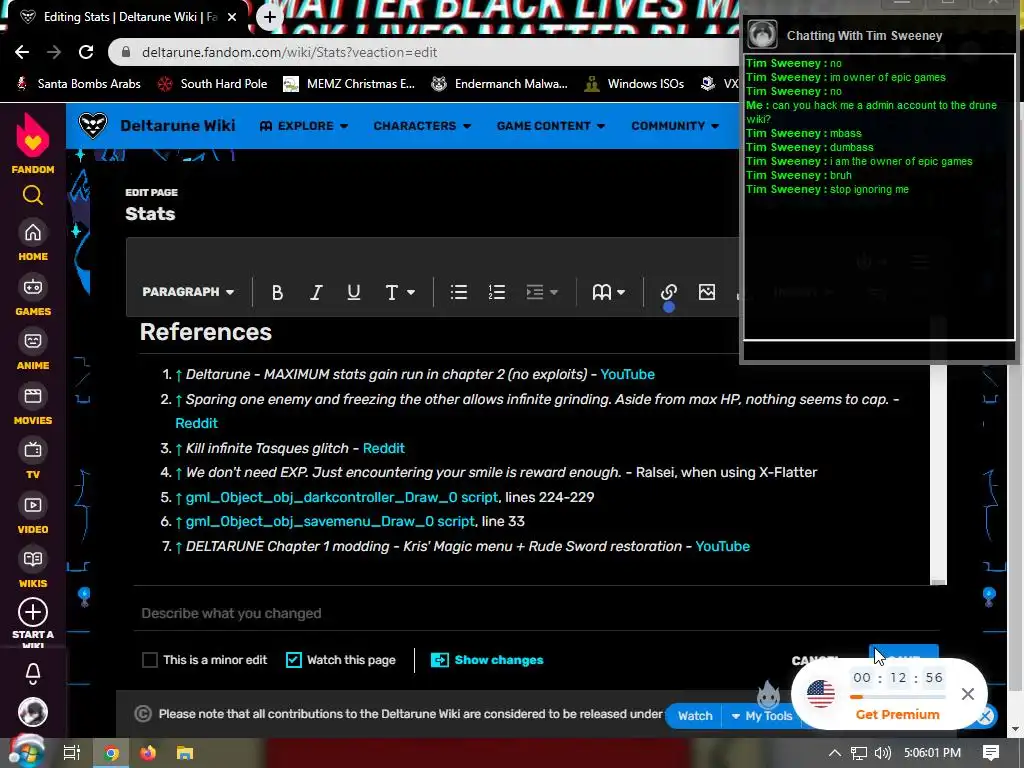Open Task View on taskbar
Viewport: 1024px width, 768px height.
[71, 753]
